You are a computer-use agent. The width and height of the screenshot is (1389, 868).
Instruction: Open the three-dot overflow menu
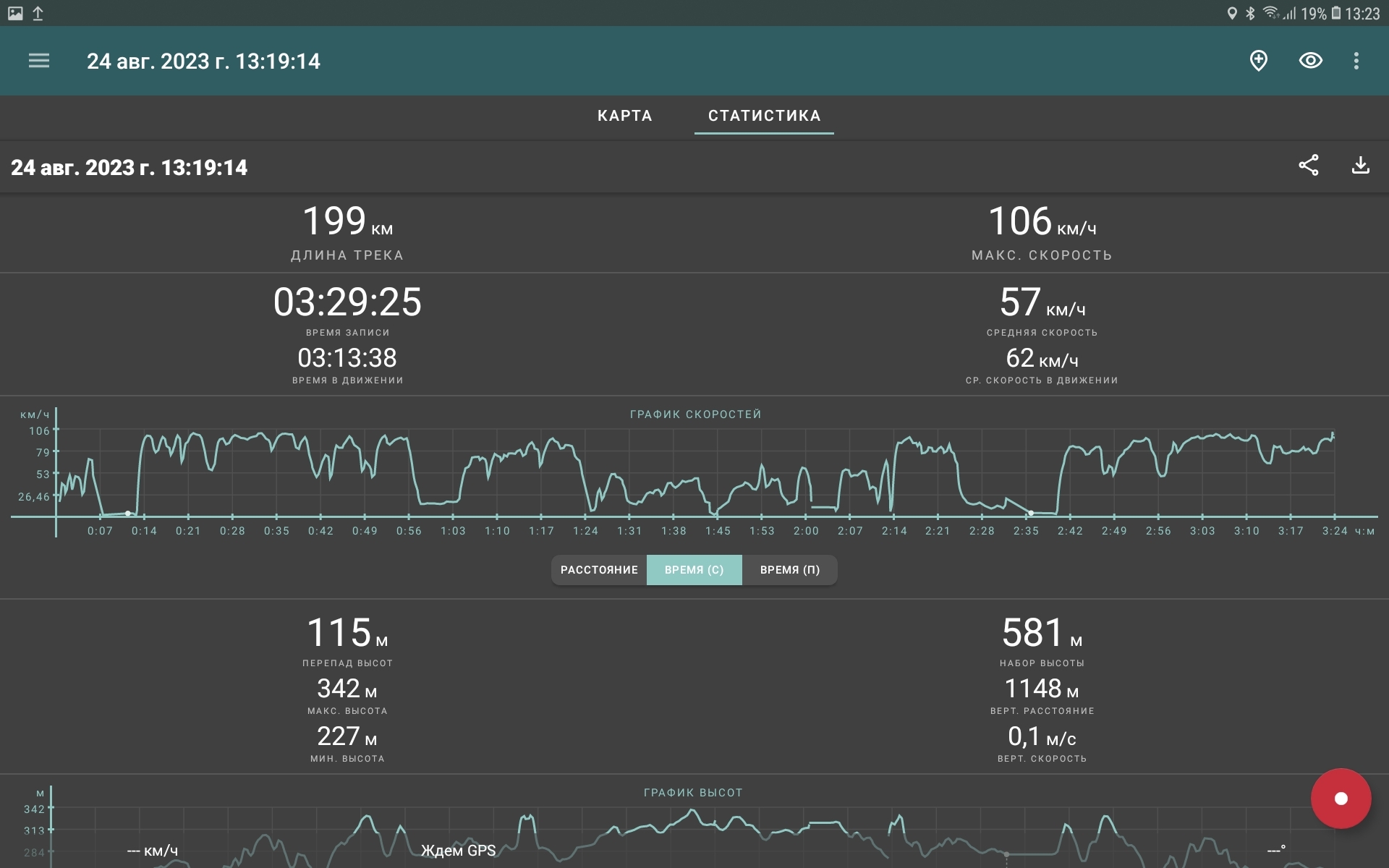(1356, 61)
